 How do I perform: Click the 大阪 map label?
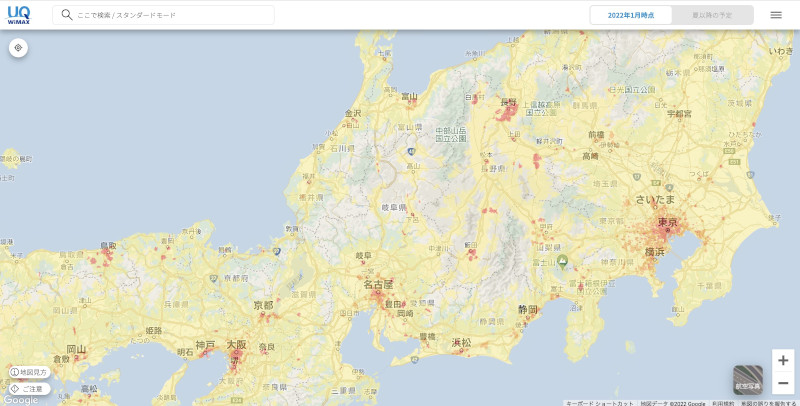pyautogui.click(x=236, y=345)
